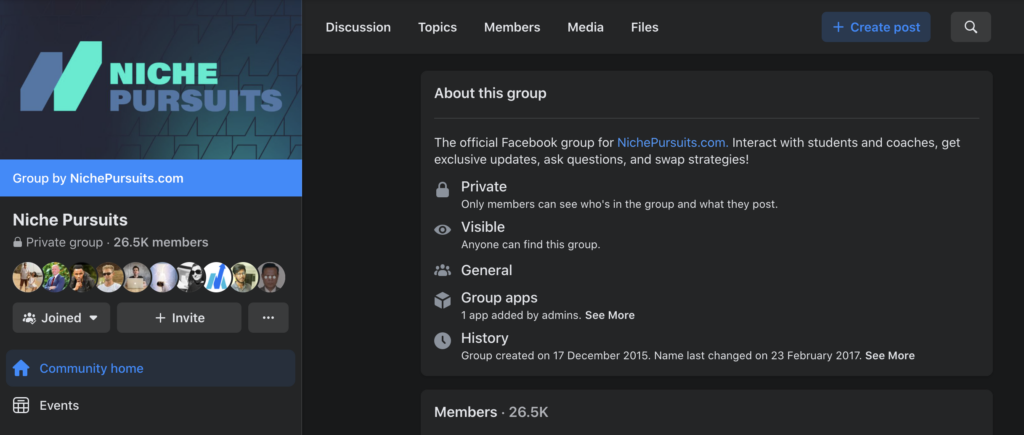Click the padlock icon next to Private
The image size is (1024, 435).
point(442,190)
